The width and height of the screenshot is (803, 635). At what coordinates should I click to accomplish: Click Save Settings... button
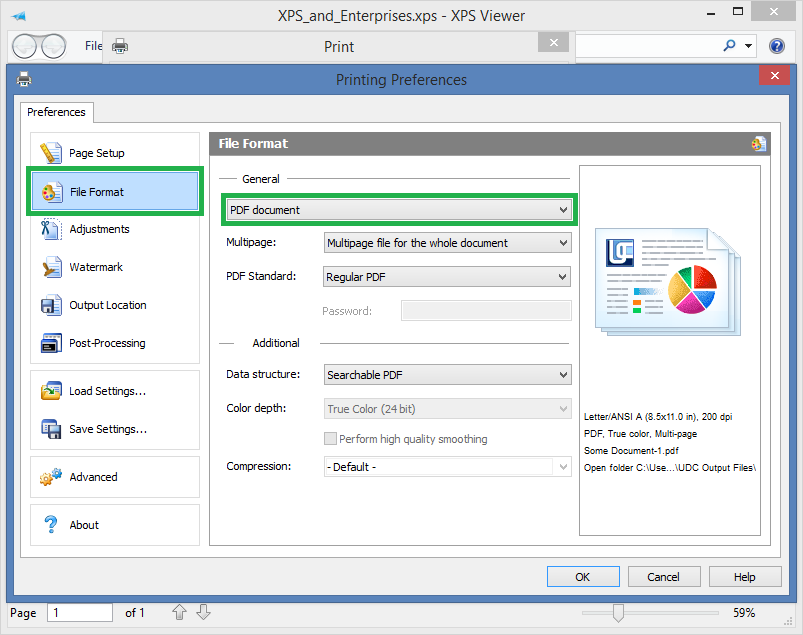pos(115,429)
